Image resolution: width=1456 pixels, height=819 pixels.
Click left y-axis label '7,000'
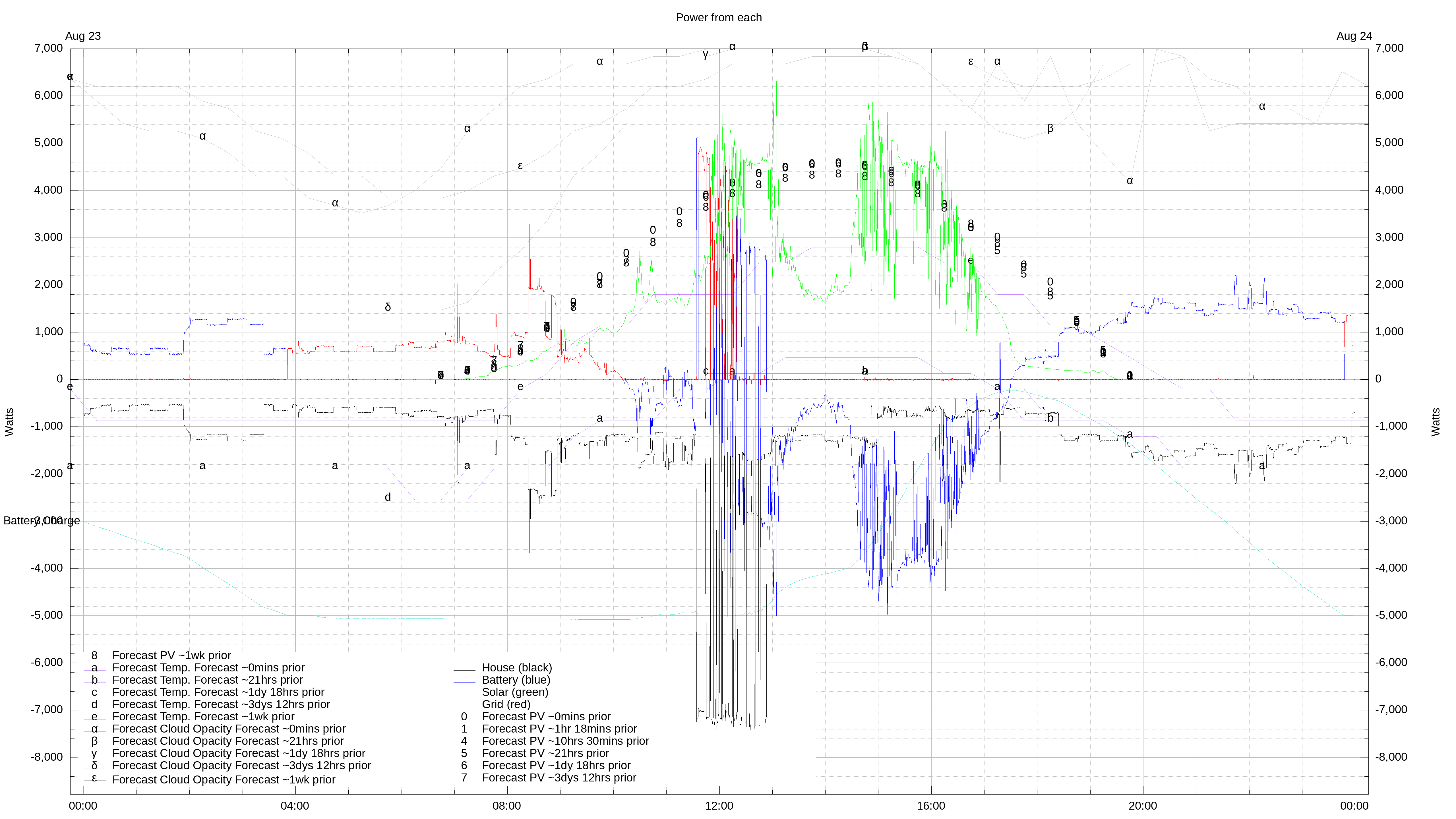pos(49,48)
